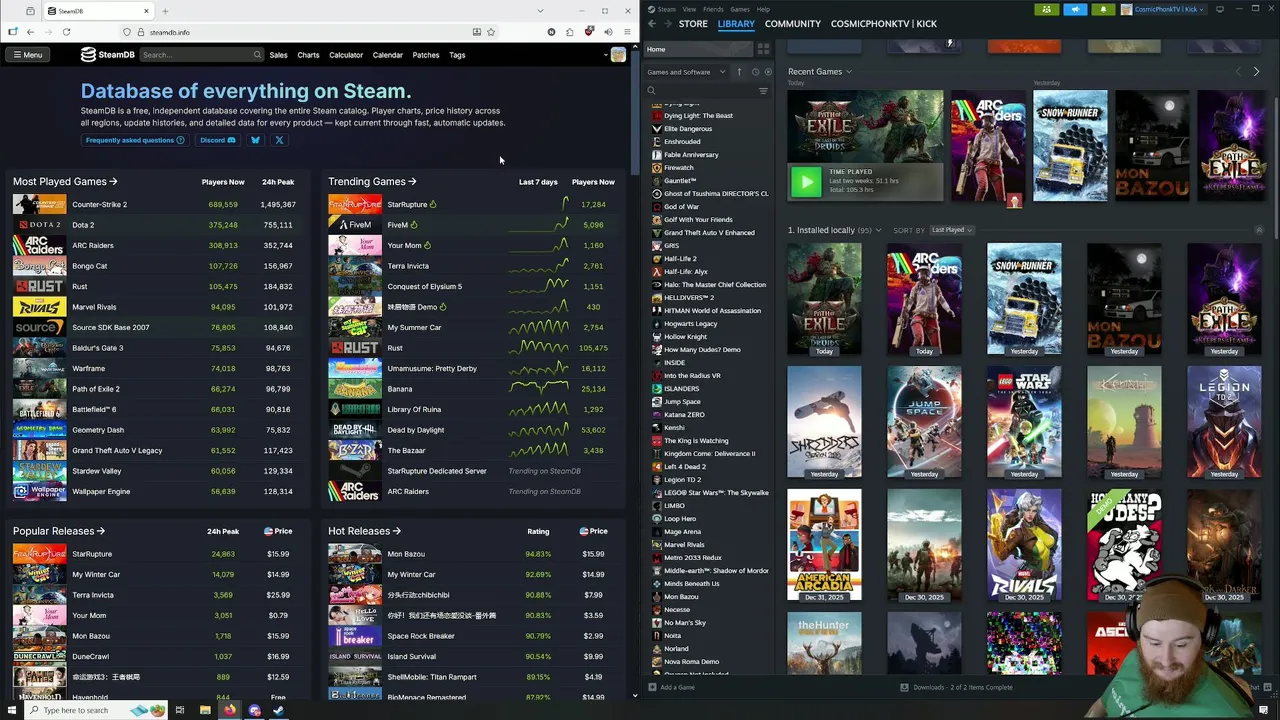
Task: Show next Recent Games with right arrow
Action: (x=1257, y=72)
